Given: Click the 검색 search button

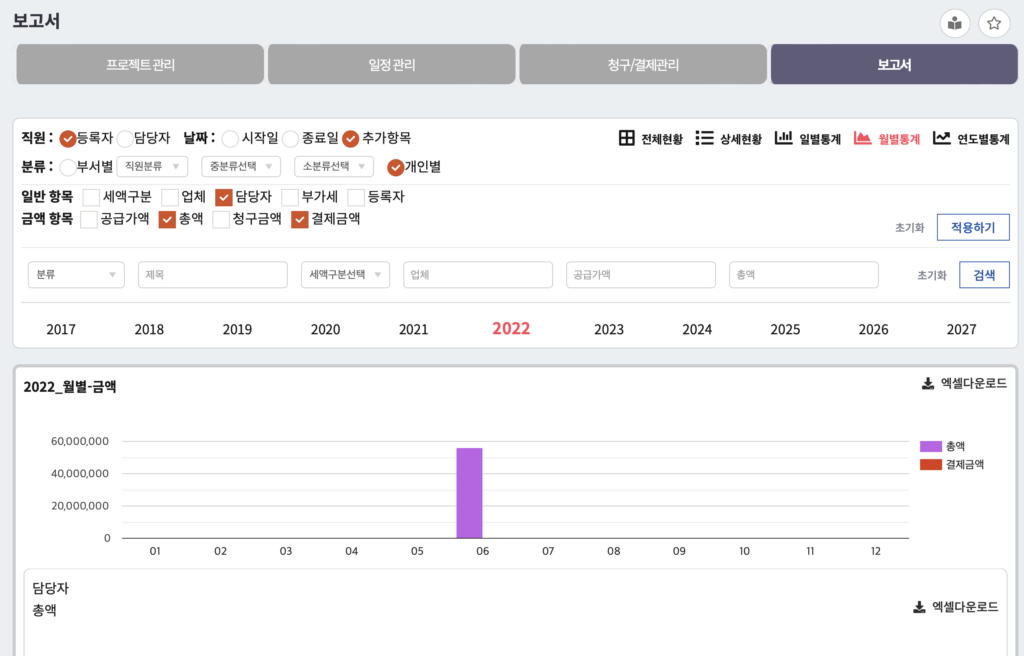Looking at the screenshot, I should [984, 275].
